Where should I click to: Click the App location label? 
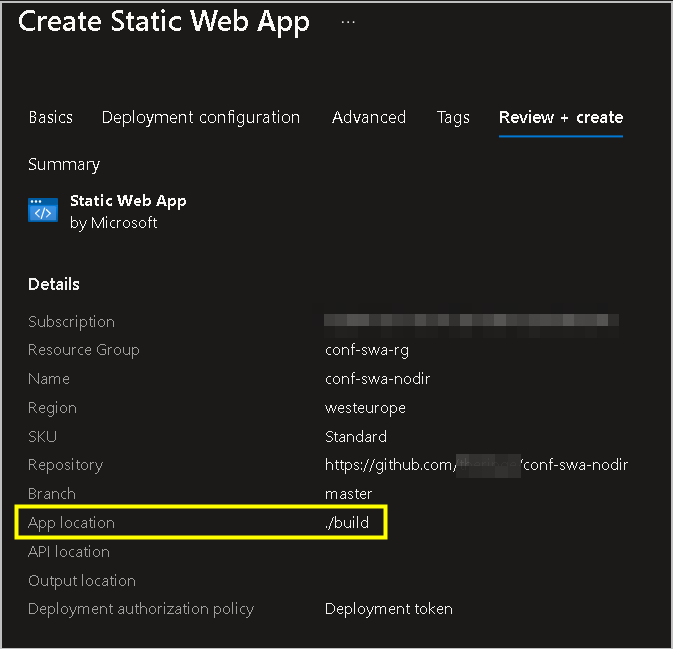pos(71,523)
